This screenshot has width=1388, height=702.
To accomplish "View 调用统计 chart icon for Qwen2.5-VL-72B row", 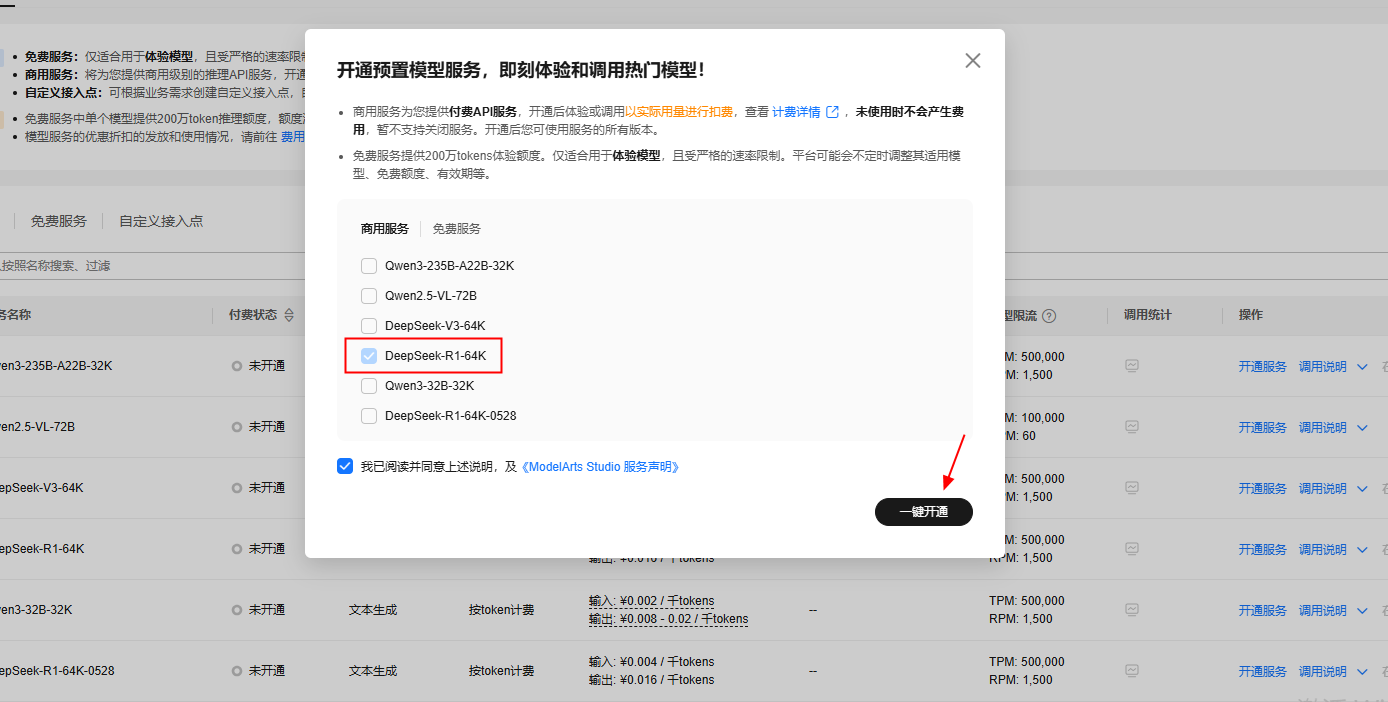I will click(x=1132, y=426).
